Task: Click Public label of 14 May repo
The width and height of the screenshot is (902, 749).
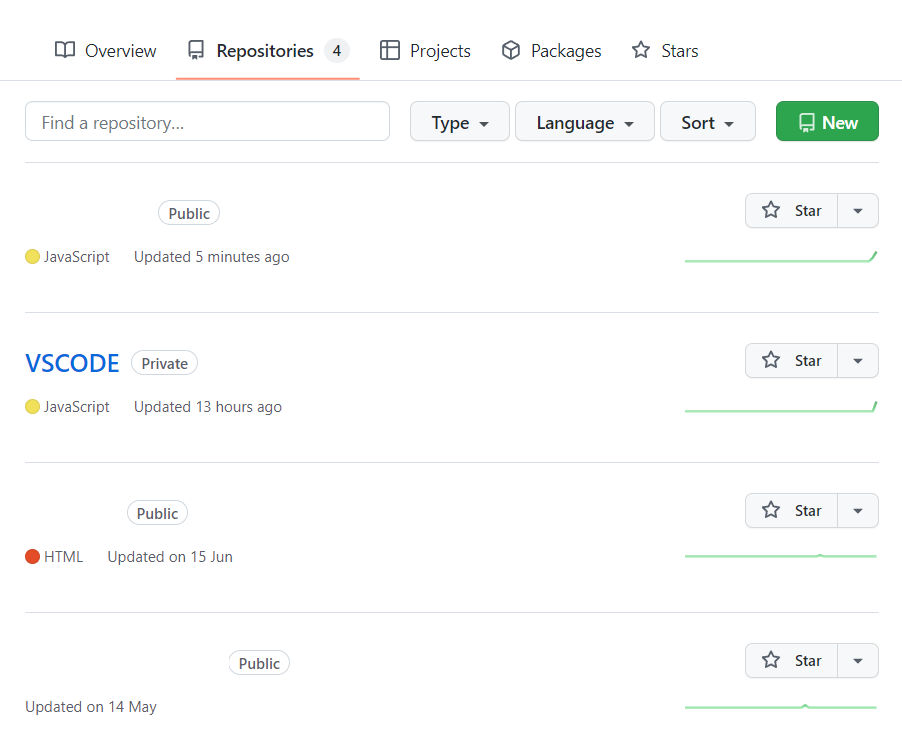Action: [x=259, y=663]
